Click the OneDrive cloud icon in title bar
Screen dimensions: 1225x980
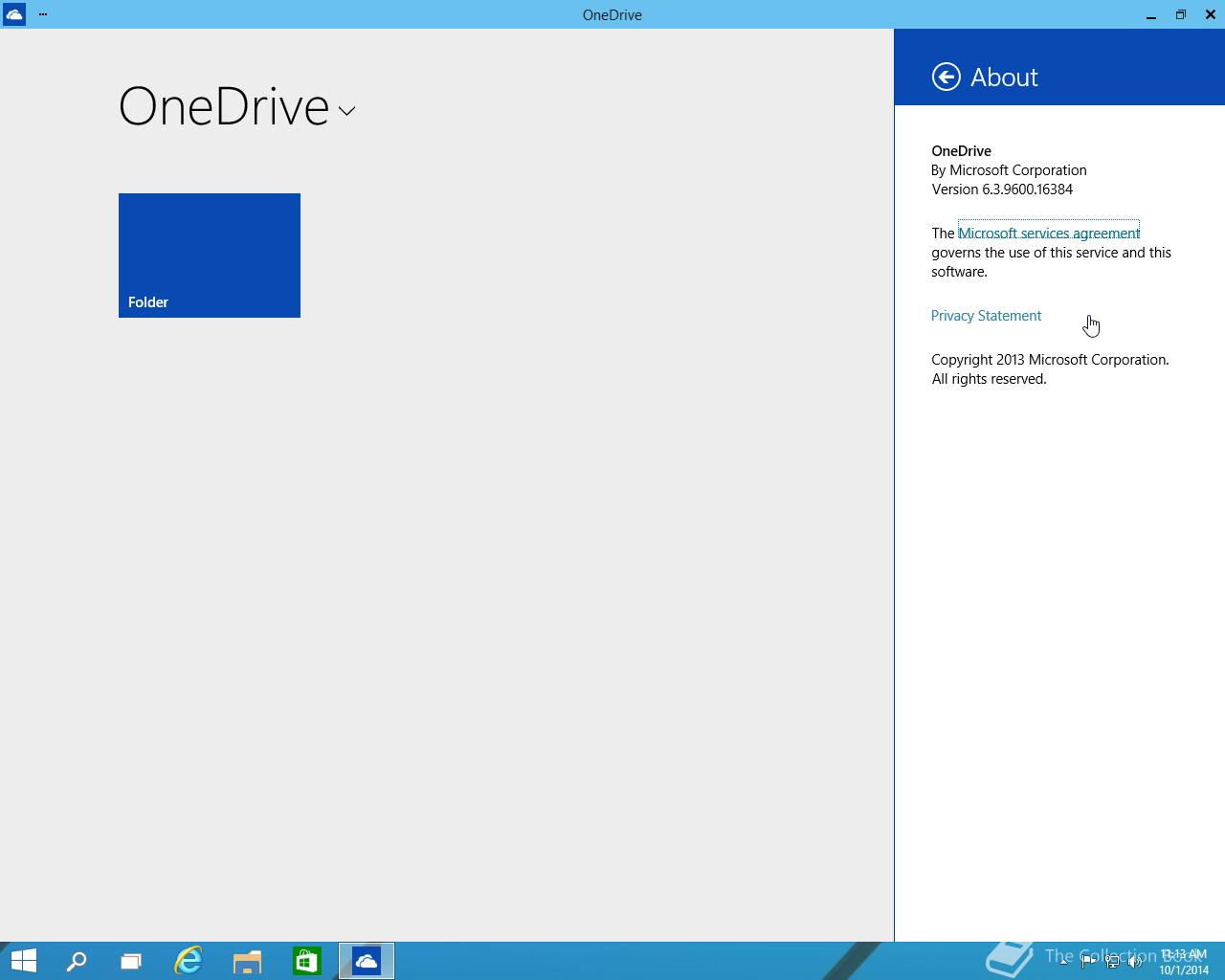coord(13,14)
